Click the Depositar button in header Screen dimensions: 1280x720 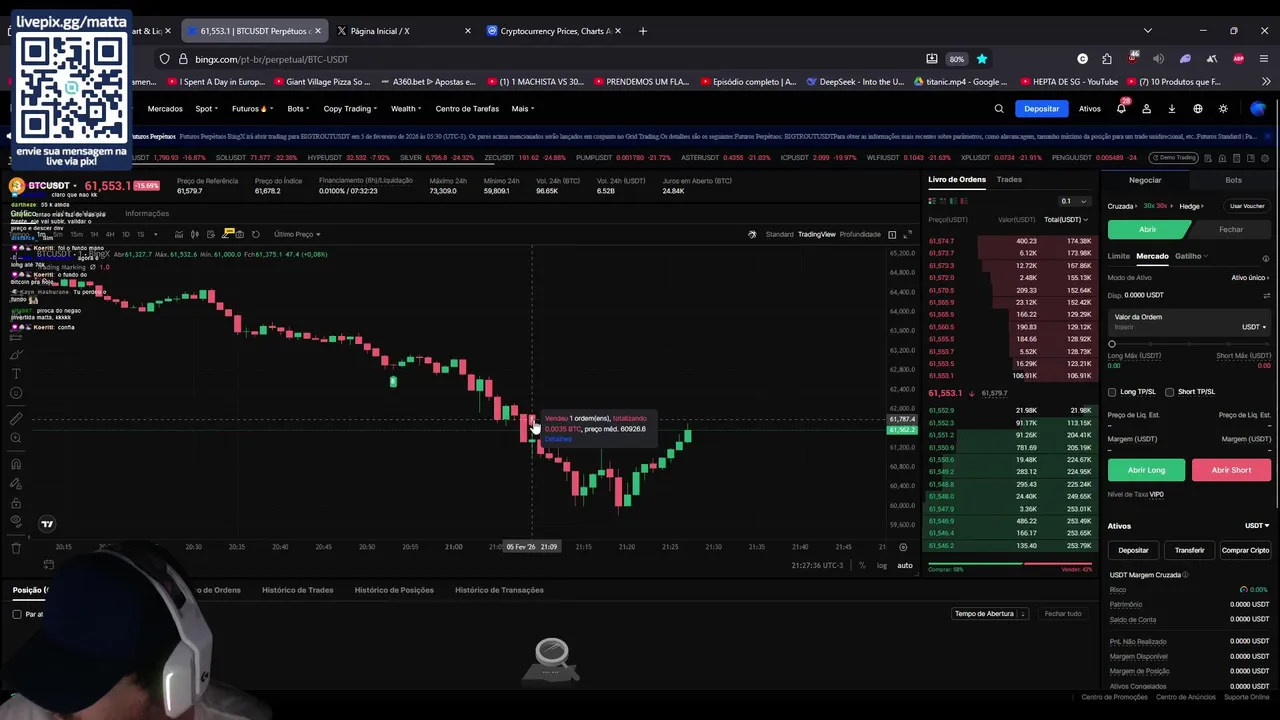[1041, 108]
